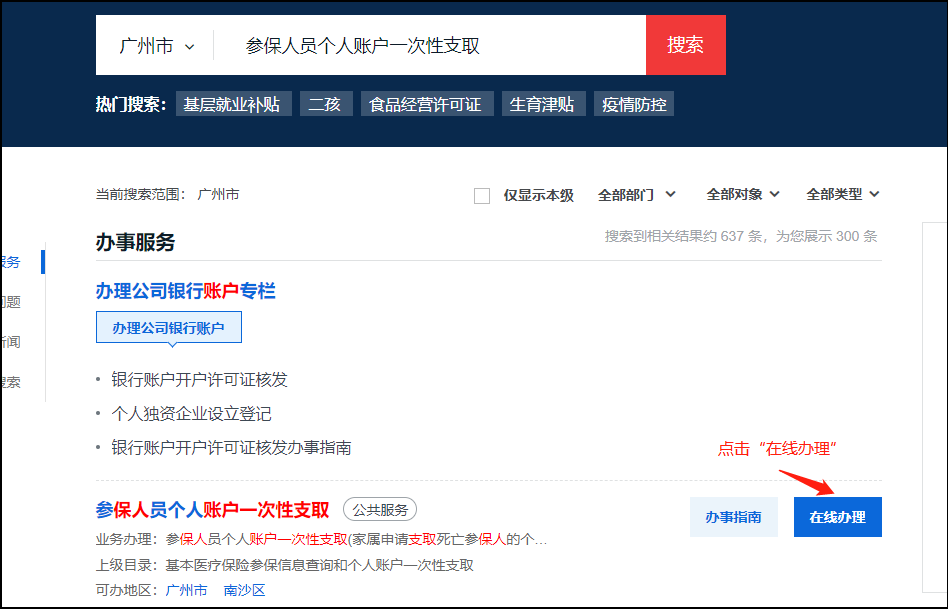
Task: Select hot search tag 疫情防控
Action: tap(634, 104)
